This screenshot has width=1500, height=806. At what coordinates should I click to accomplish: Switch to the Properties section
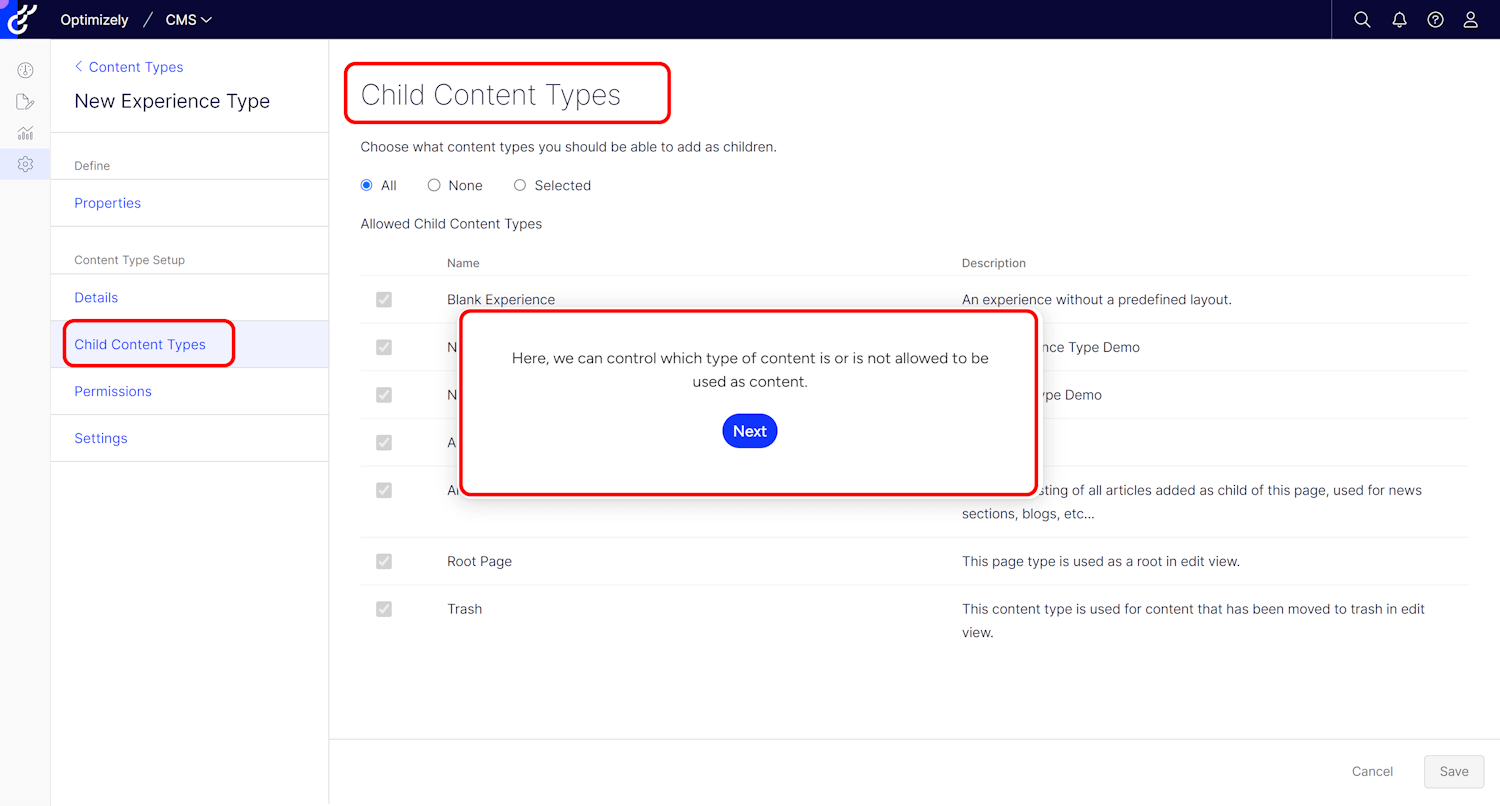click(x=108, y=203)
